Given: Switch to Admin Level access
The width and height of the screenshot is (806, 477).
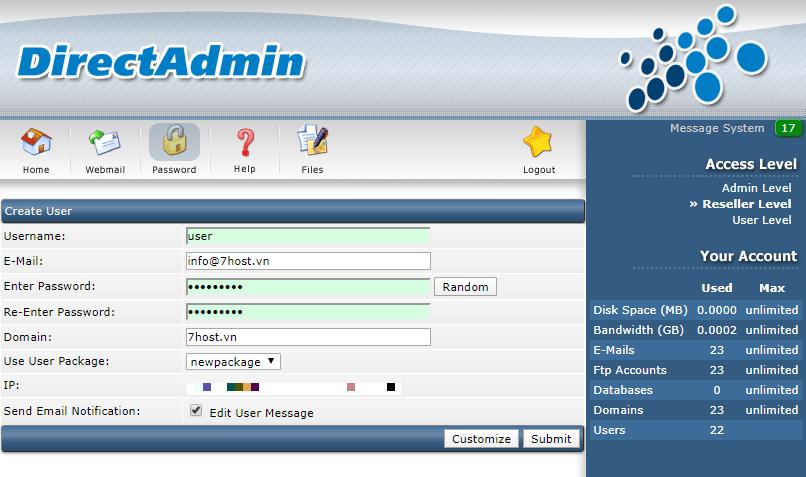Looking at the screenshot, I should pos(756,188).
